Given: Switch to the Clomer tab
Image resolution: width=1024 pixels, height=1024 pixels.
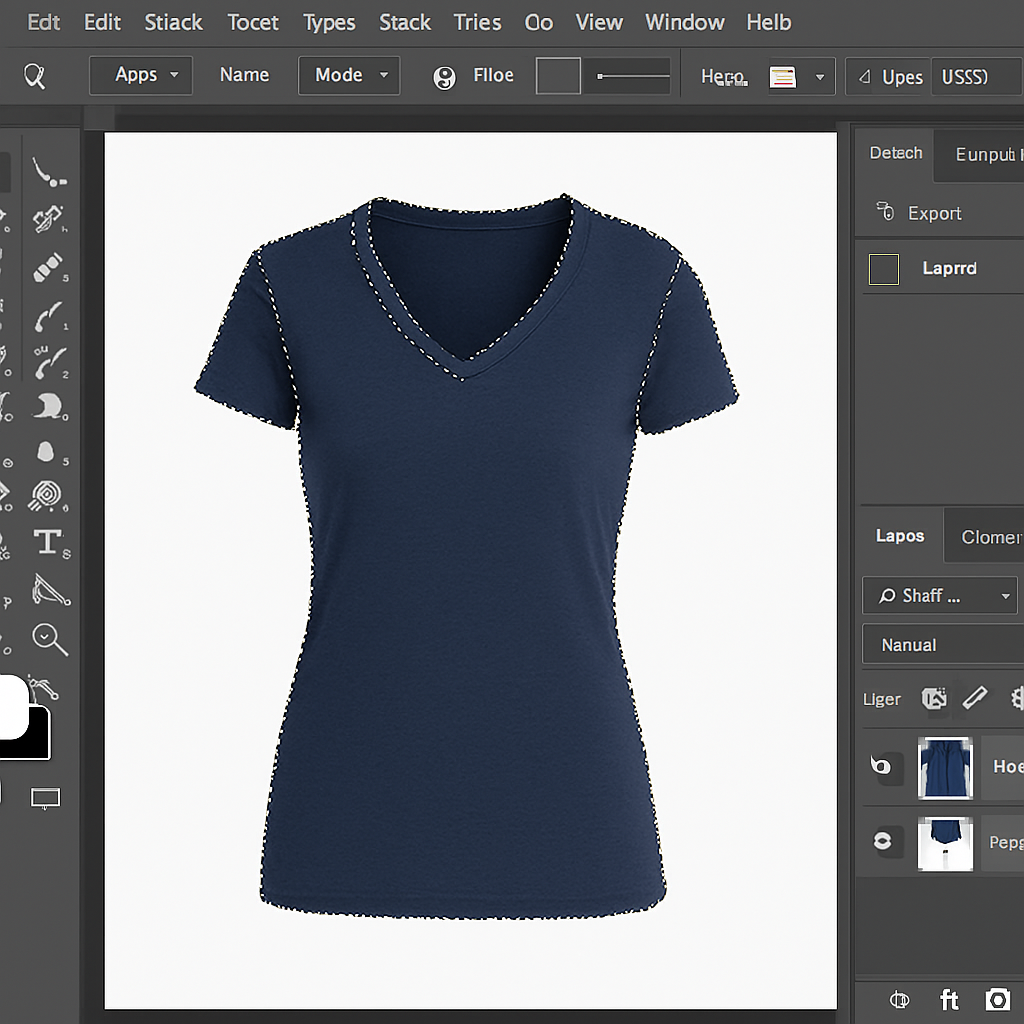Looking at the screenshot, I should [x=985, y=537].
